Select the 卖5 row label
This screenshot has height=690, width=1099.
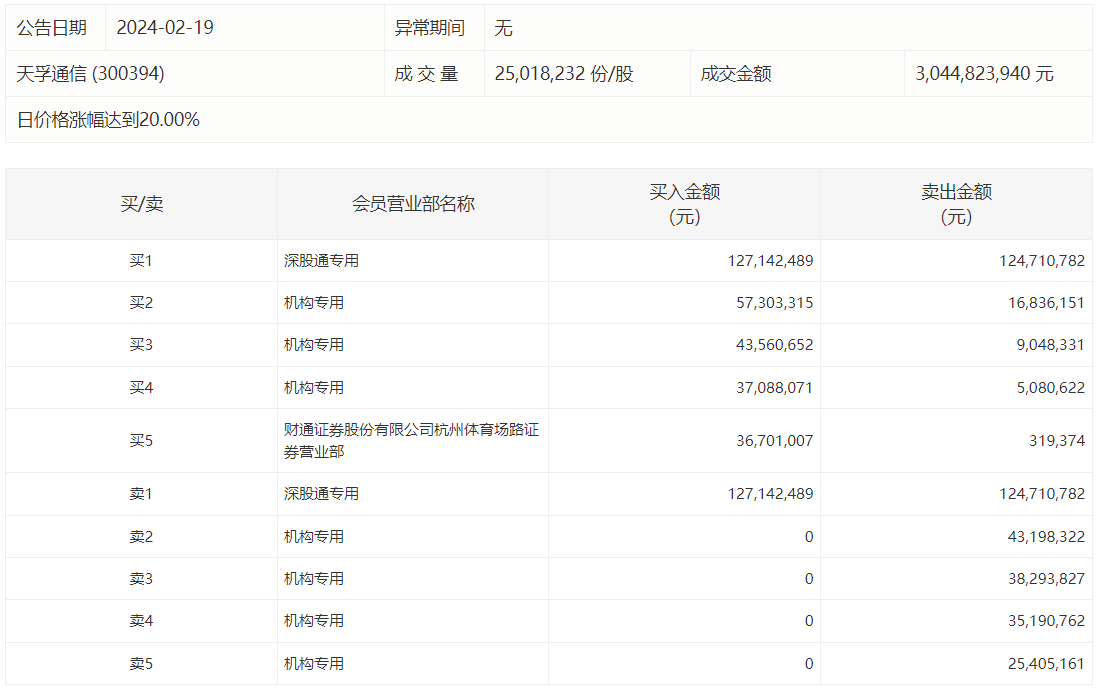(x=141, y=664)
